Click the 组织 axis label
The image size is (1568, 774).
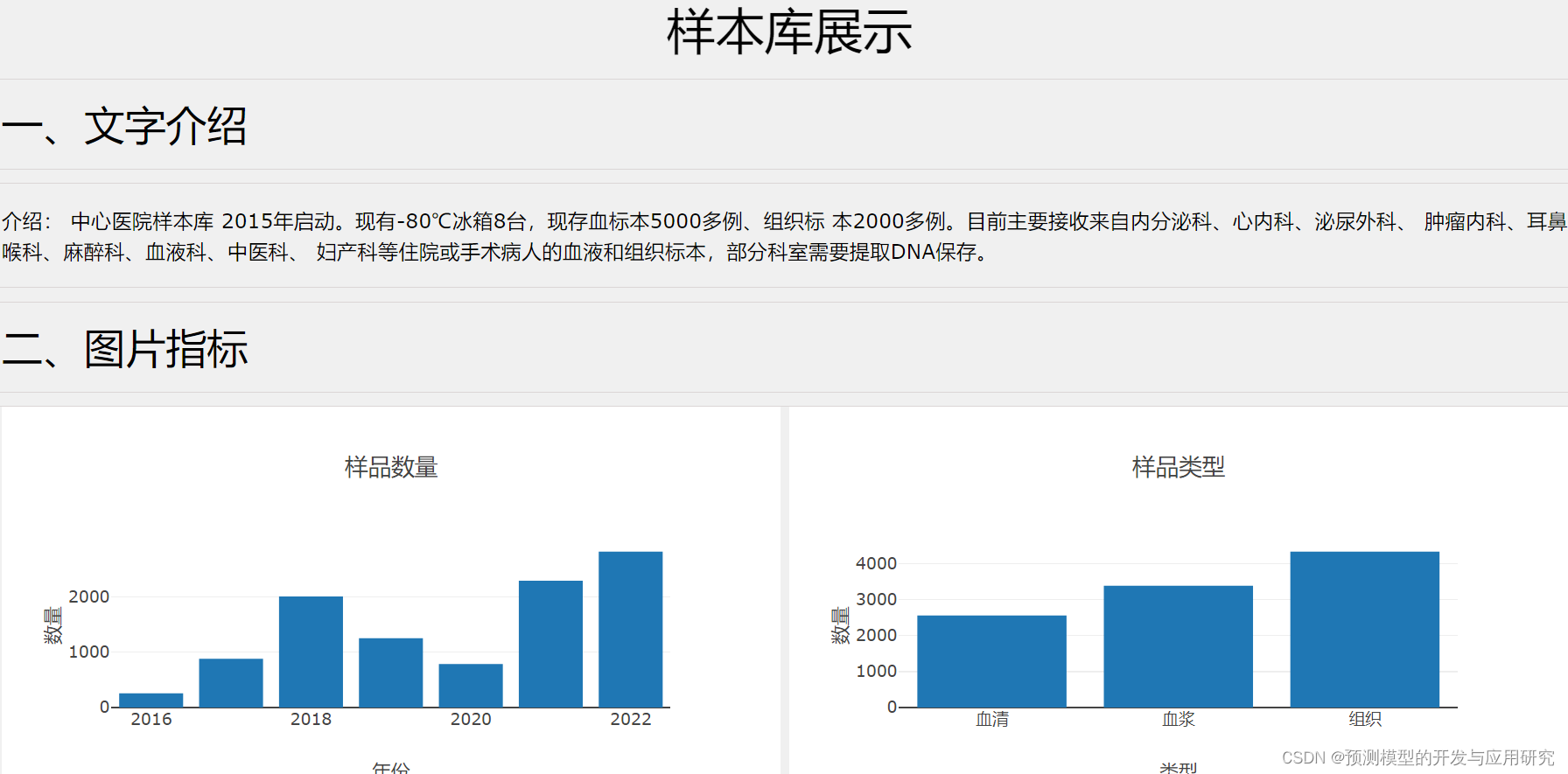tap(1365, 719)
